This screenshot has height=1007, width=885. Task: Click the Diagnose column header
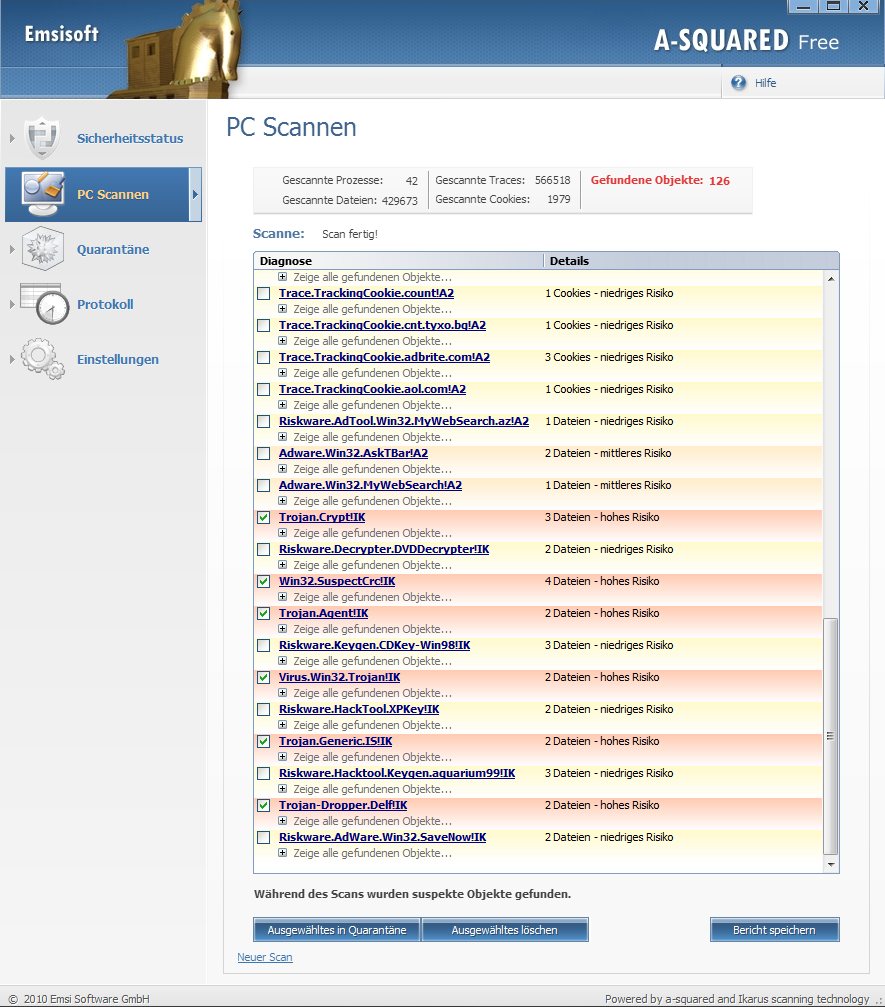pos(398,261)
